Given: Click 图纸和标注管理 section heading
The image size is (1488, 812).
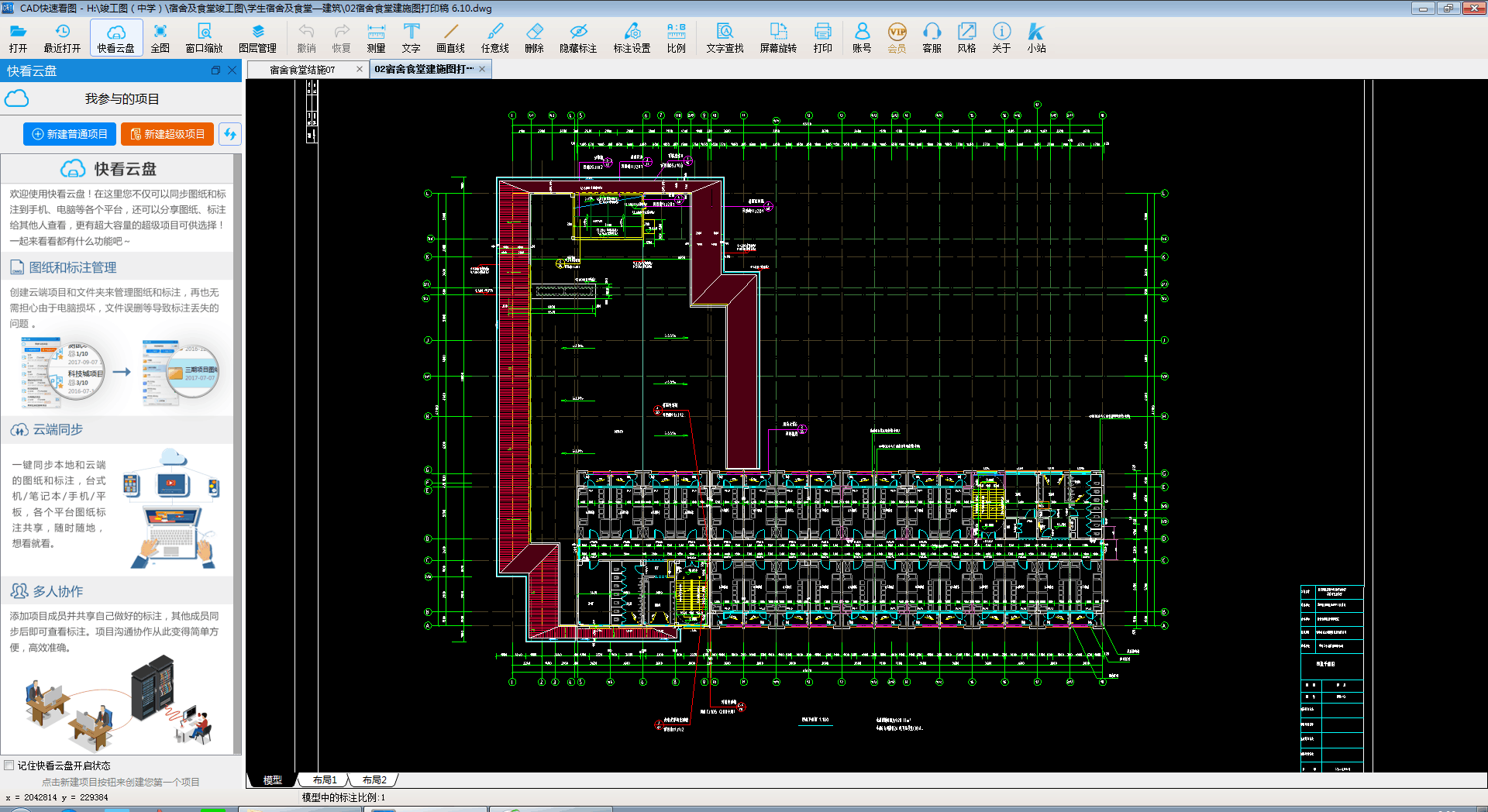Looking at the screenshot, I should tap(73, 267).
